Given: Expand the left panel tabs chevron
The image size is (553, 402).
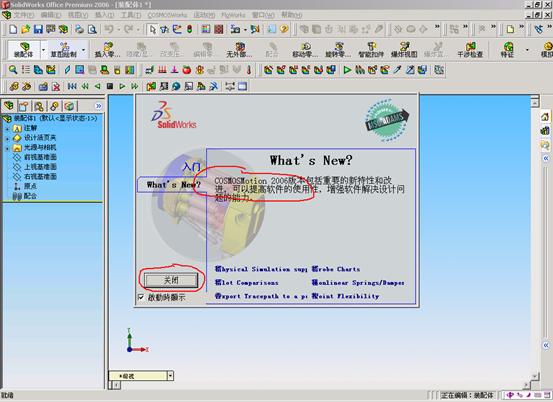Looking at the screenshot, I should click(98, 106).
